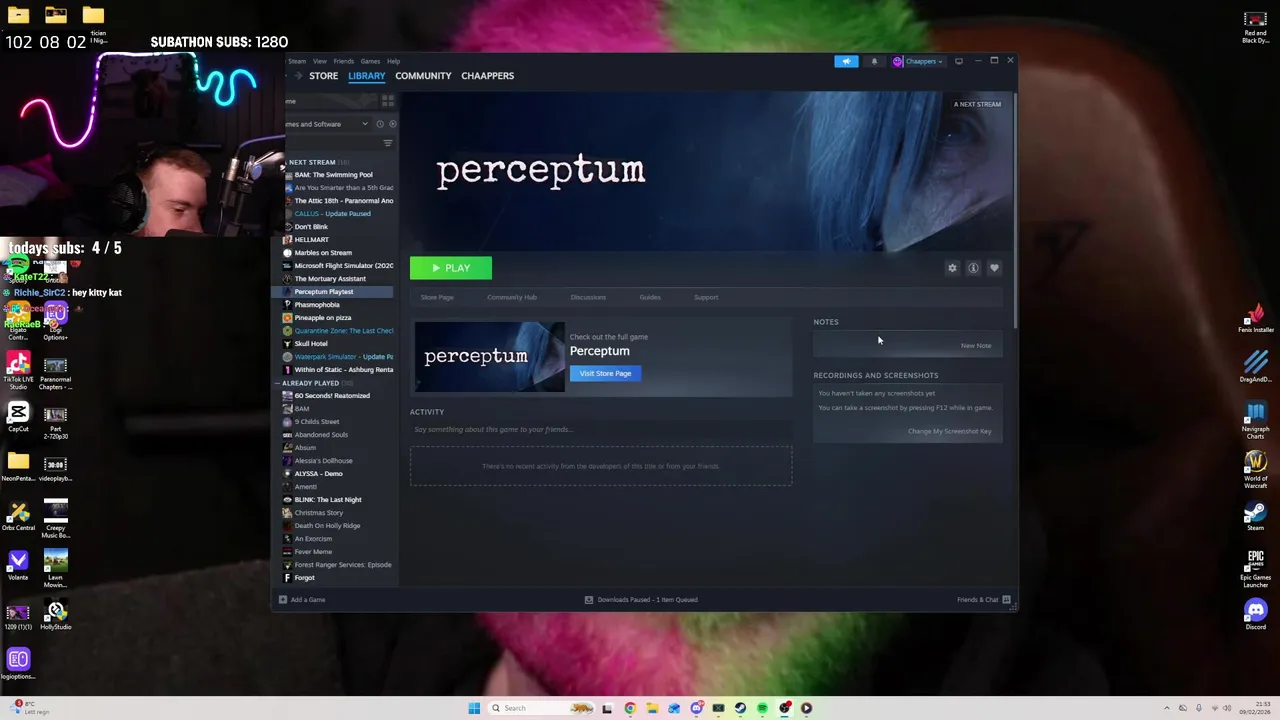Image resolution: width=1280 pixels, height=720 pixels.
Task: Open the Store Page link
Action: coord(437,297)
